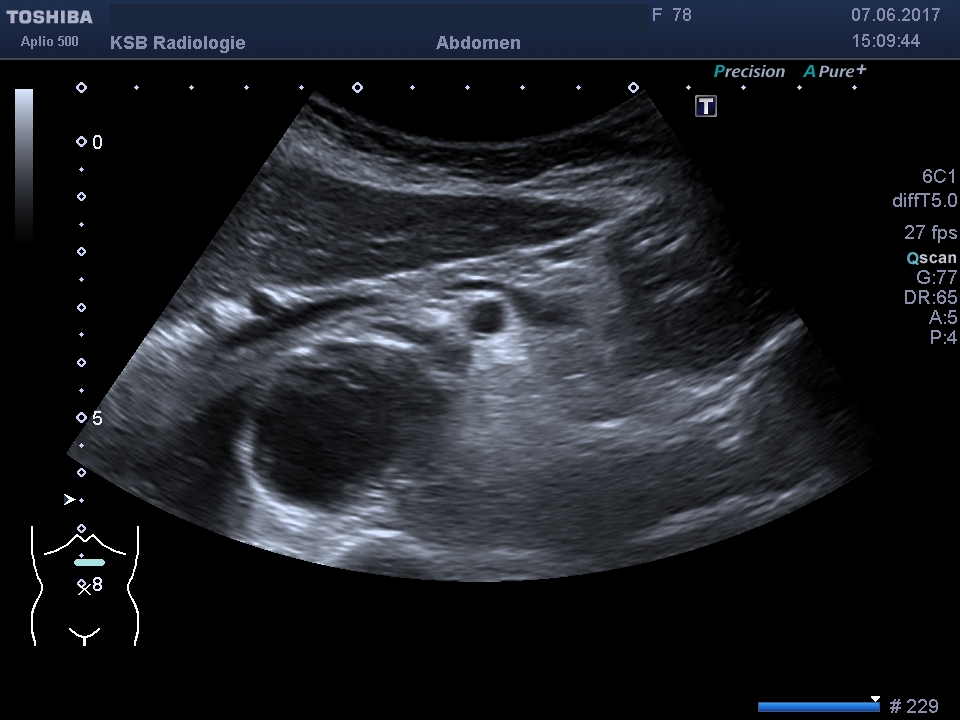Image resolution: width=960 pixels, height=720 pixels.
Task: Select the Abdomen exam preset label
Action: point(478,43)
